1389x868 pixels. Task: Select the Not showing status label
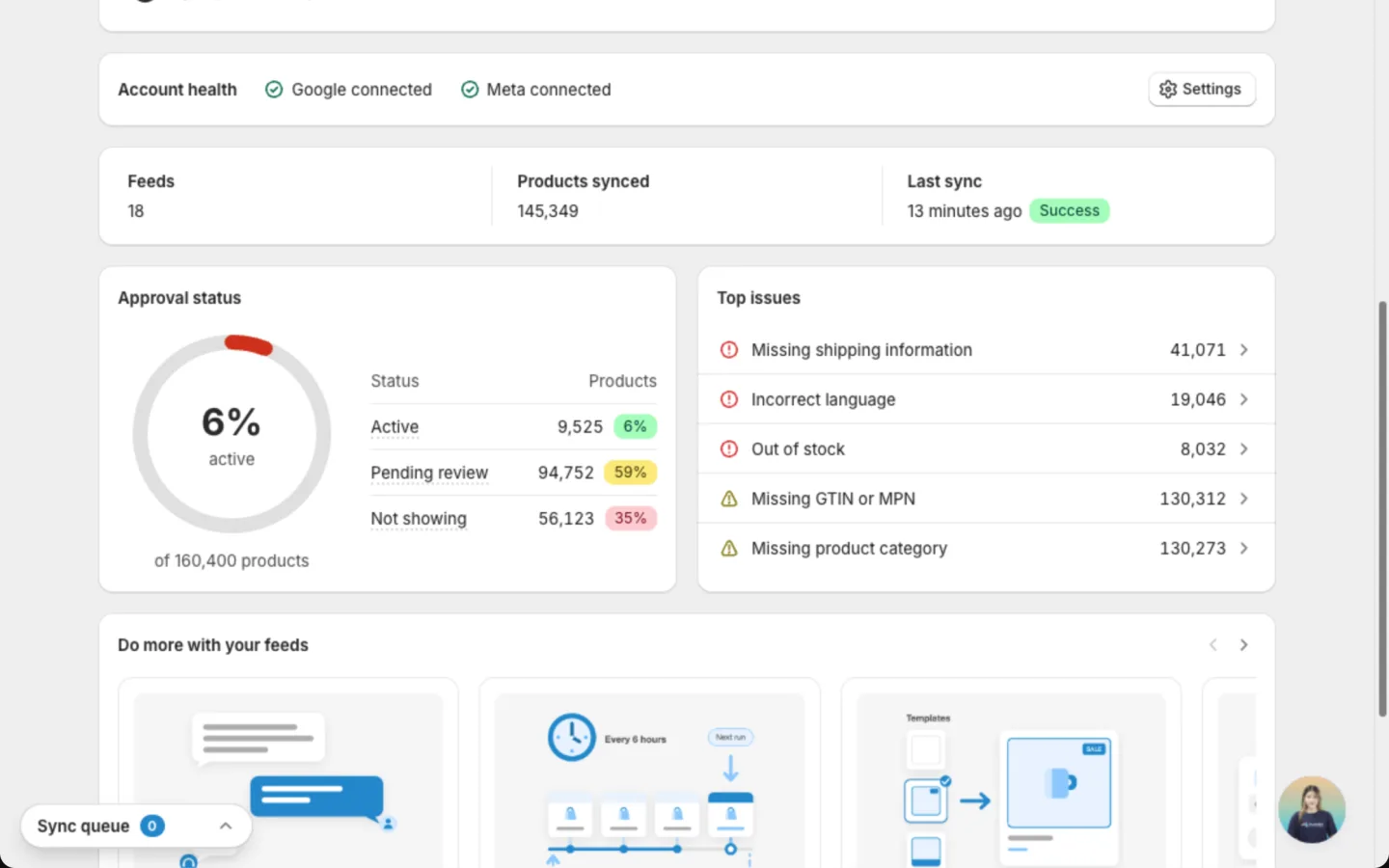(x=419, y=519)
